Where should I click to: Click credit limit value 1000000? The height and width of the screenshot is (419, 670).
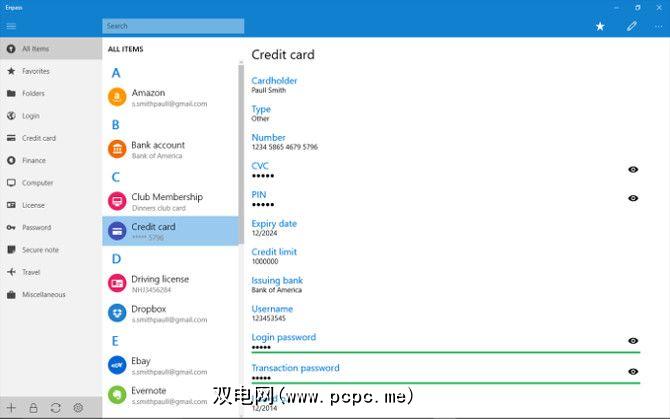[x=265, y=261]
